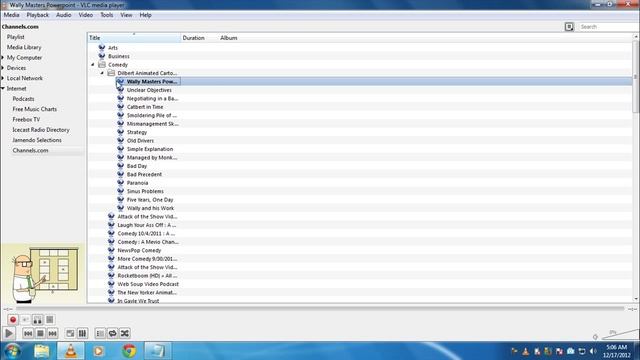Screen dimensions: 640x360
Task: Click the Business channel icon
Action: pyautogui.click(x=102, y=56)
